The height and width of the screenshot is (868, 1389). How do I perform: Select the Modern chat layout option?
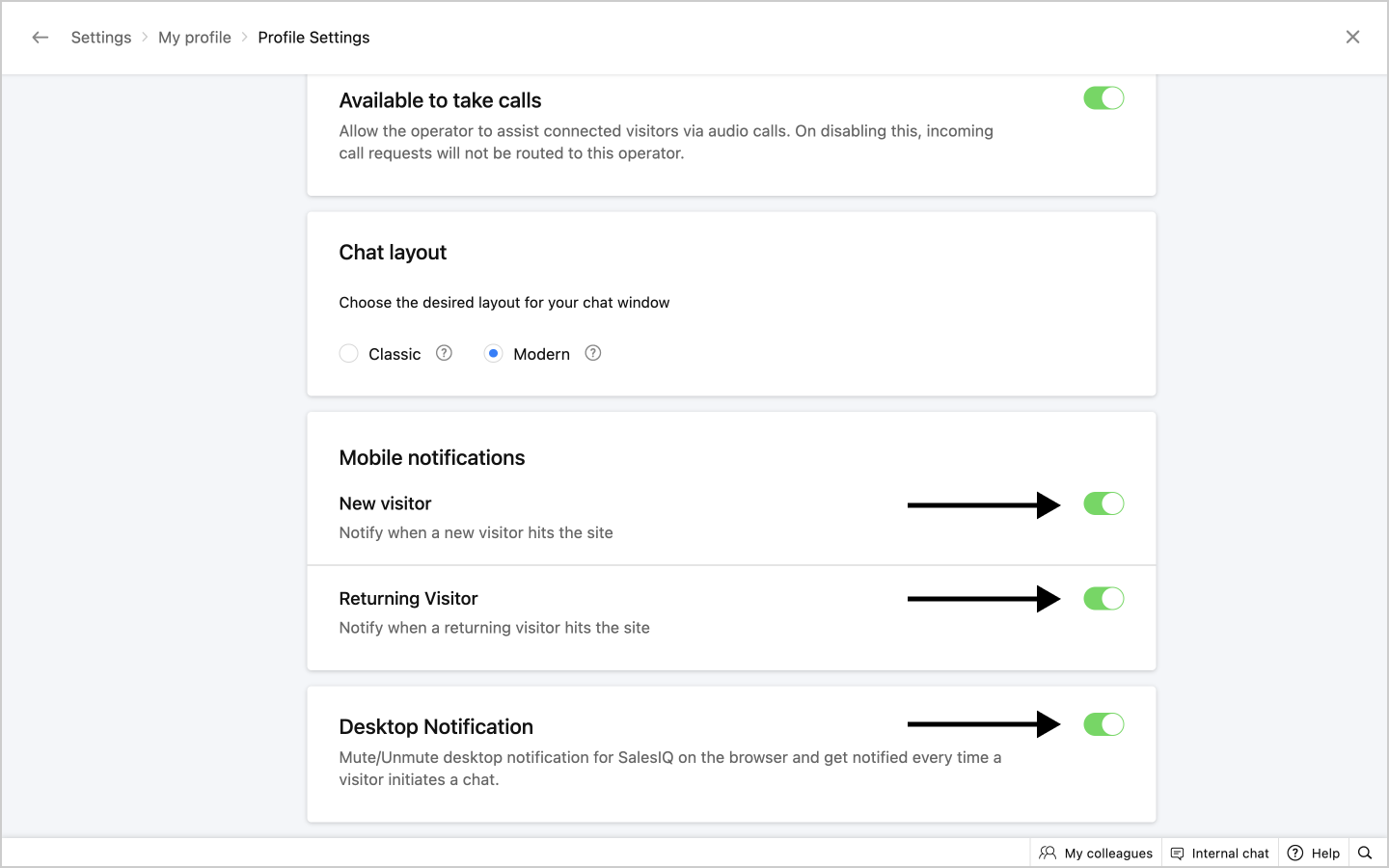coord(494,354)
